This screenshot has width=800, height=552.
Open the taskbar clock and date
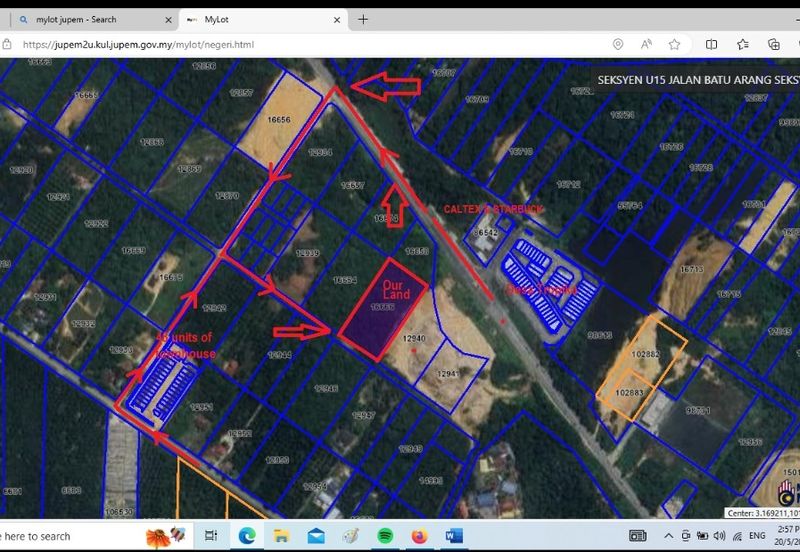point(787,536)
